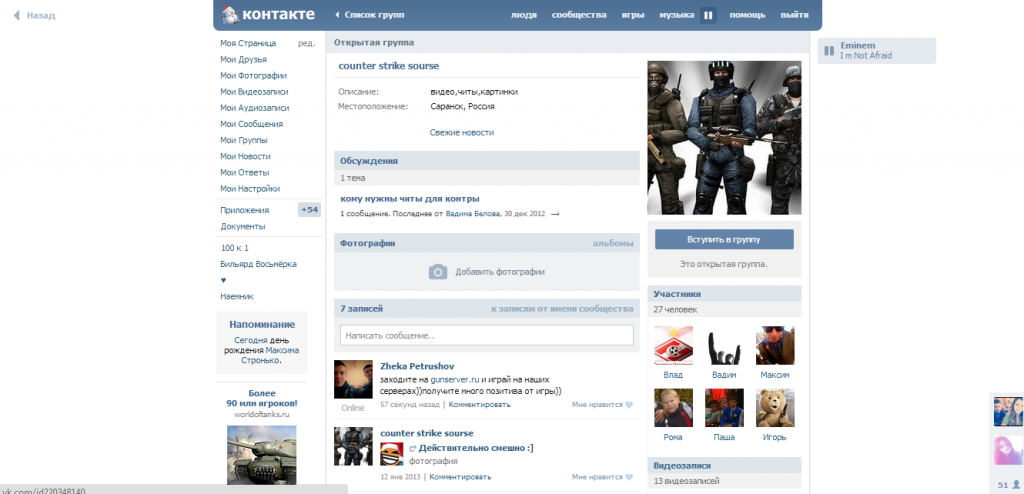The height and width of the screenshot is (494, 1024).
Task: Open the сообщества menu item
Action: point(579,15)
